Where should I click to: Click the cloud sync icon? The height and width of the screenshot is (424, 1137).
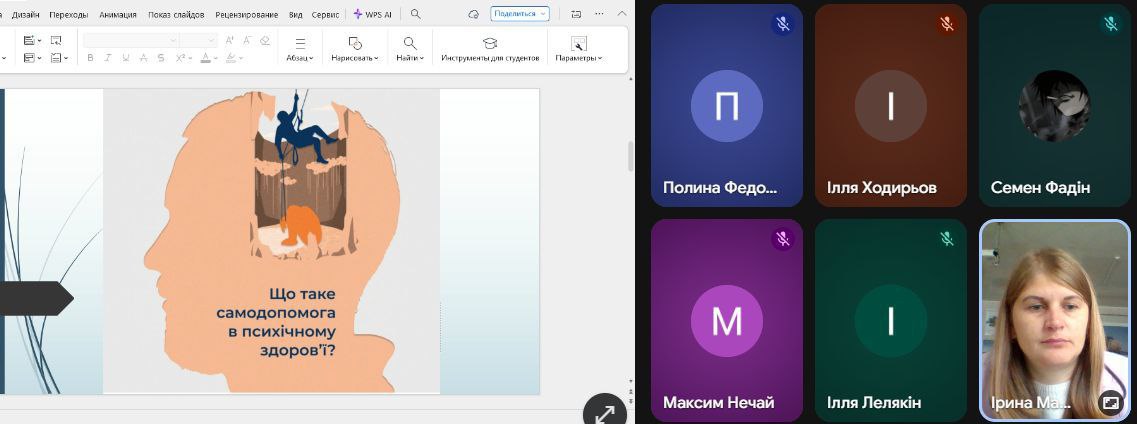point(474,14)
